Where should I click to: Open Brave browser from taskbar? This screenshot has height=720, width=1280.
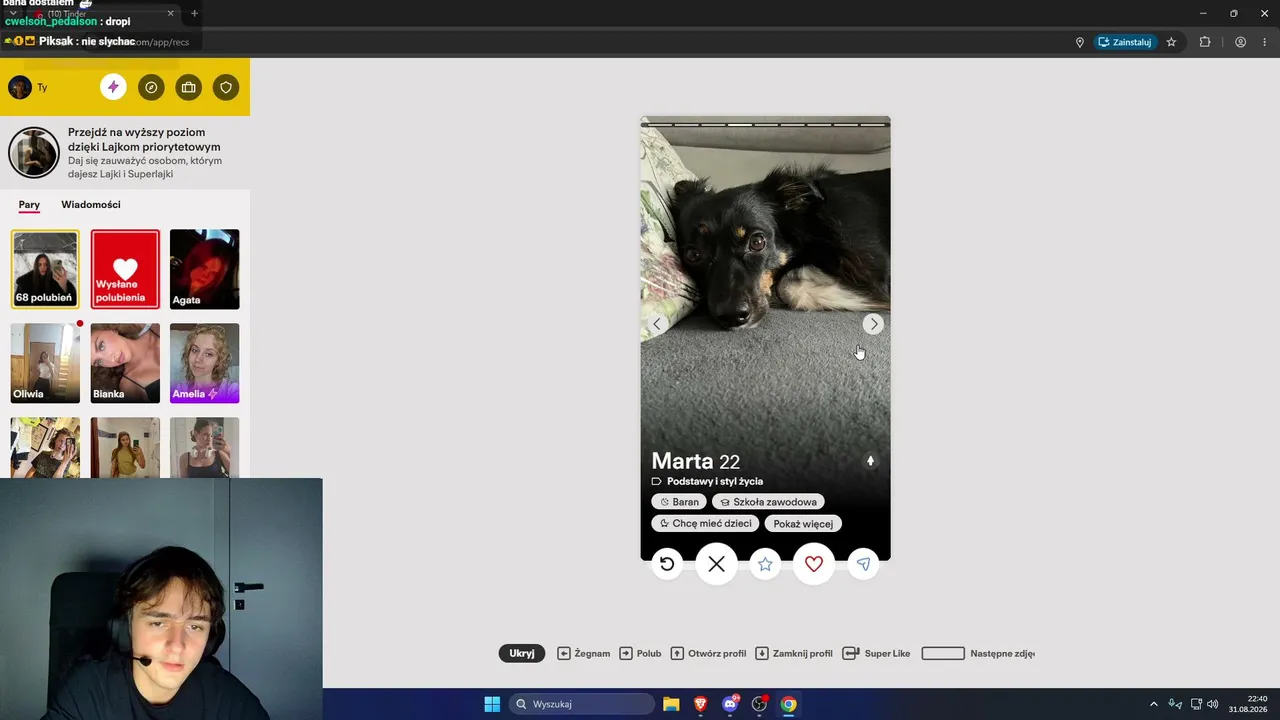700,704
